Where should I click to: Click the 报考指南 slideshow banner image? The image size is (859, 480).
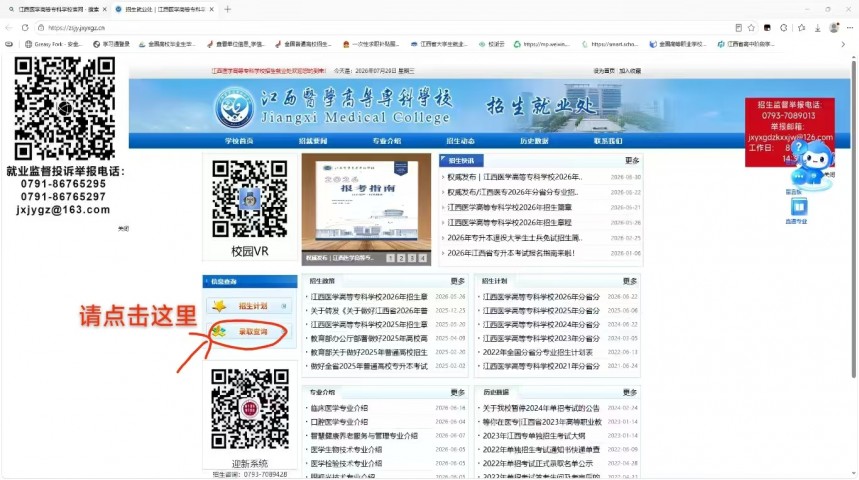366,203
